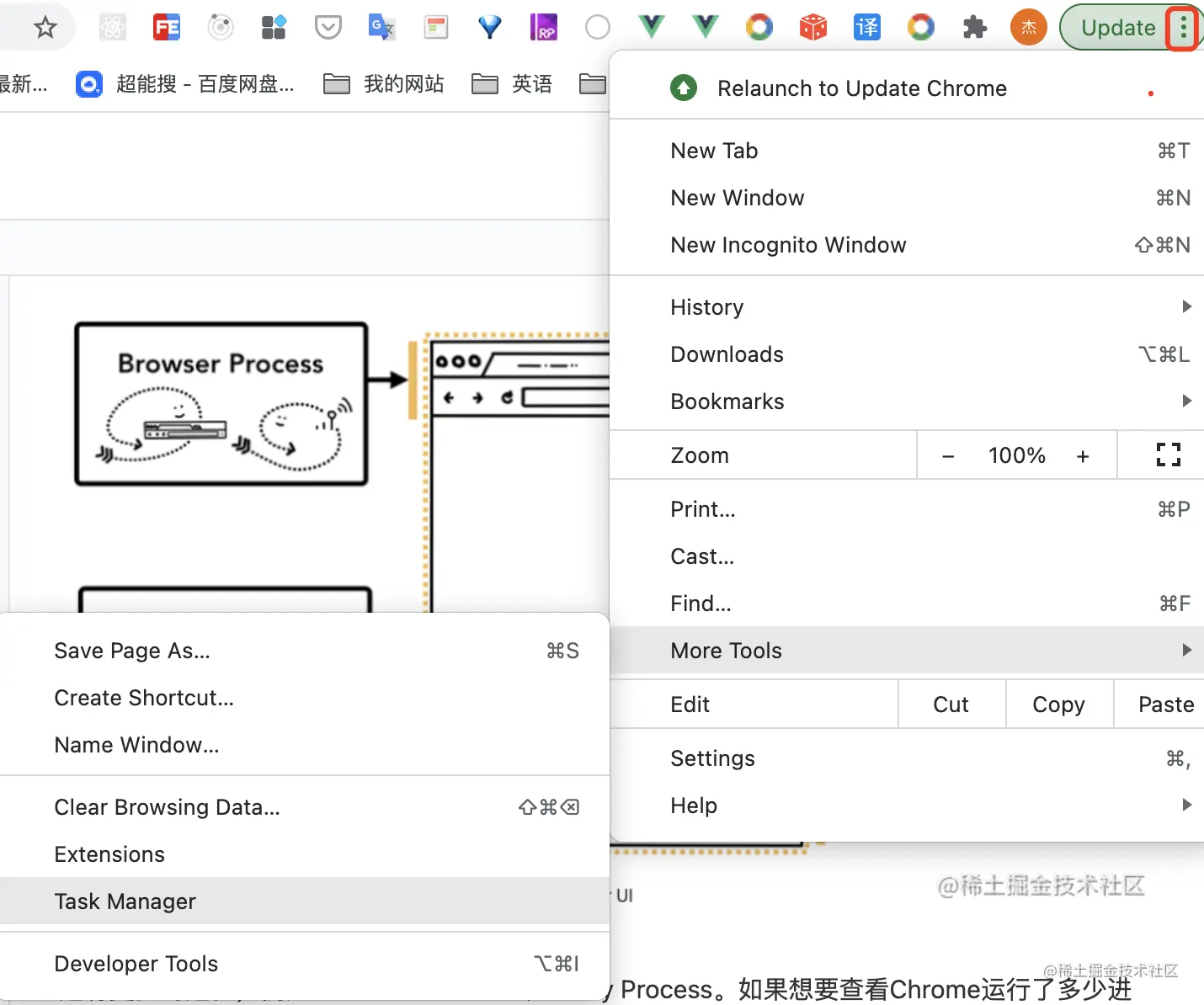Screen dimensions: 1204x1005
Task: Choose New Tab from the menu
Action: pos(907,151)
